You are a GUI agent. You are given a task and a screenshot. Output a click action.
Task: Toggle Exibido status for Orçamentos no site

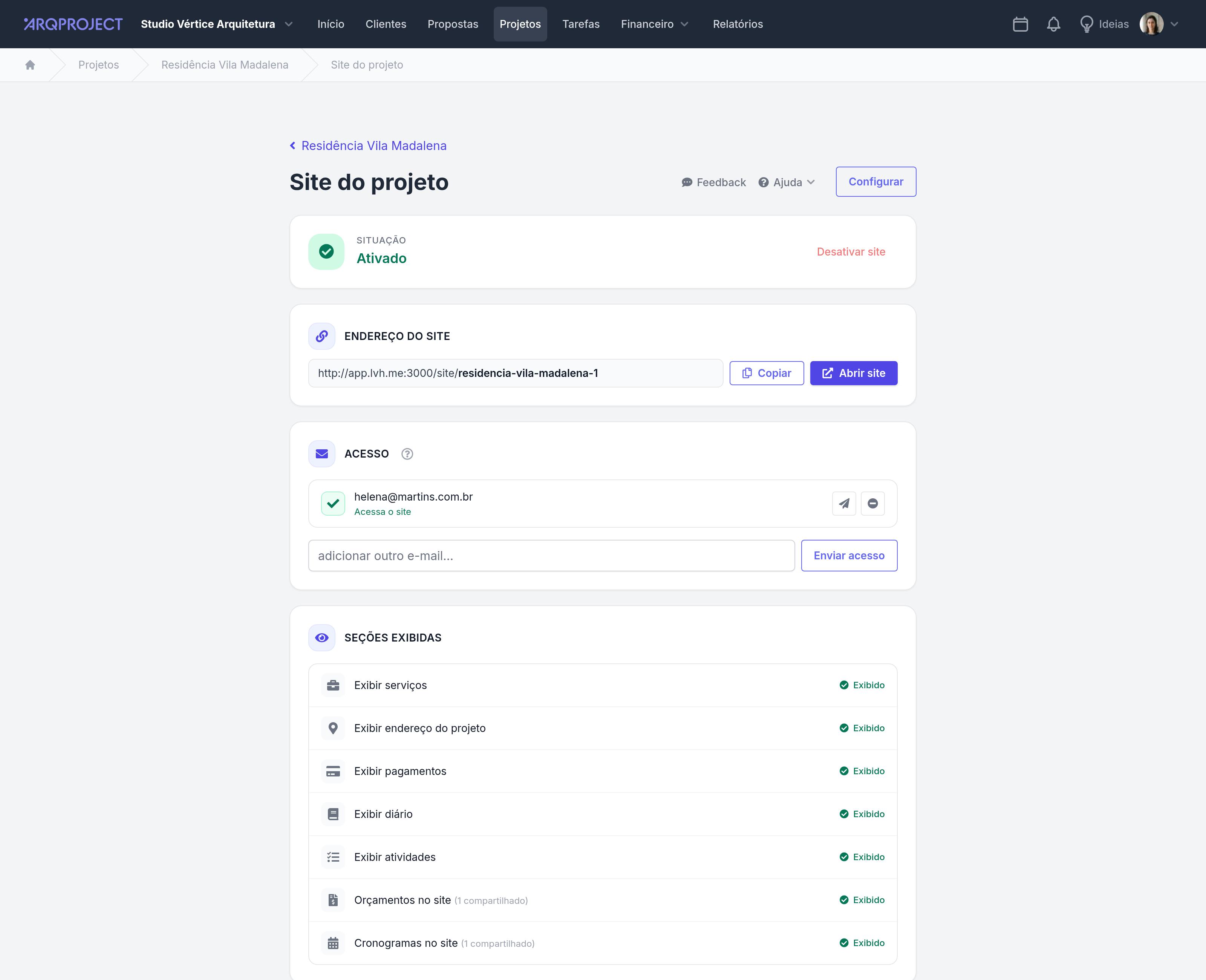862,900
